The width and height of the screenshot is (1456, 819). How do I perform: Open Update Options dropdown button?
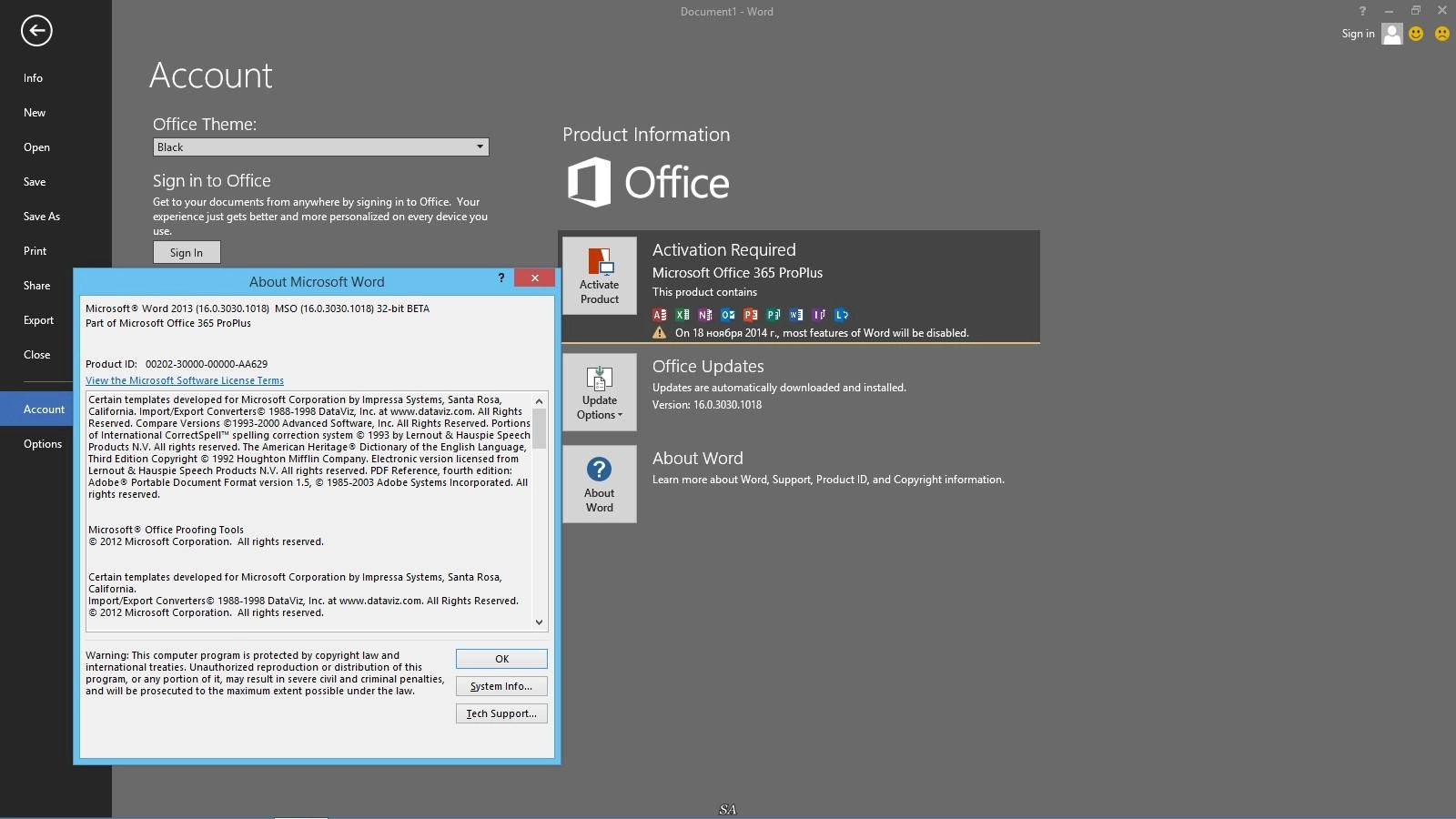point(600,392)
